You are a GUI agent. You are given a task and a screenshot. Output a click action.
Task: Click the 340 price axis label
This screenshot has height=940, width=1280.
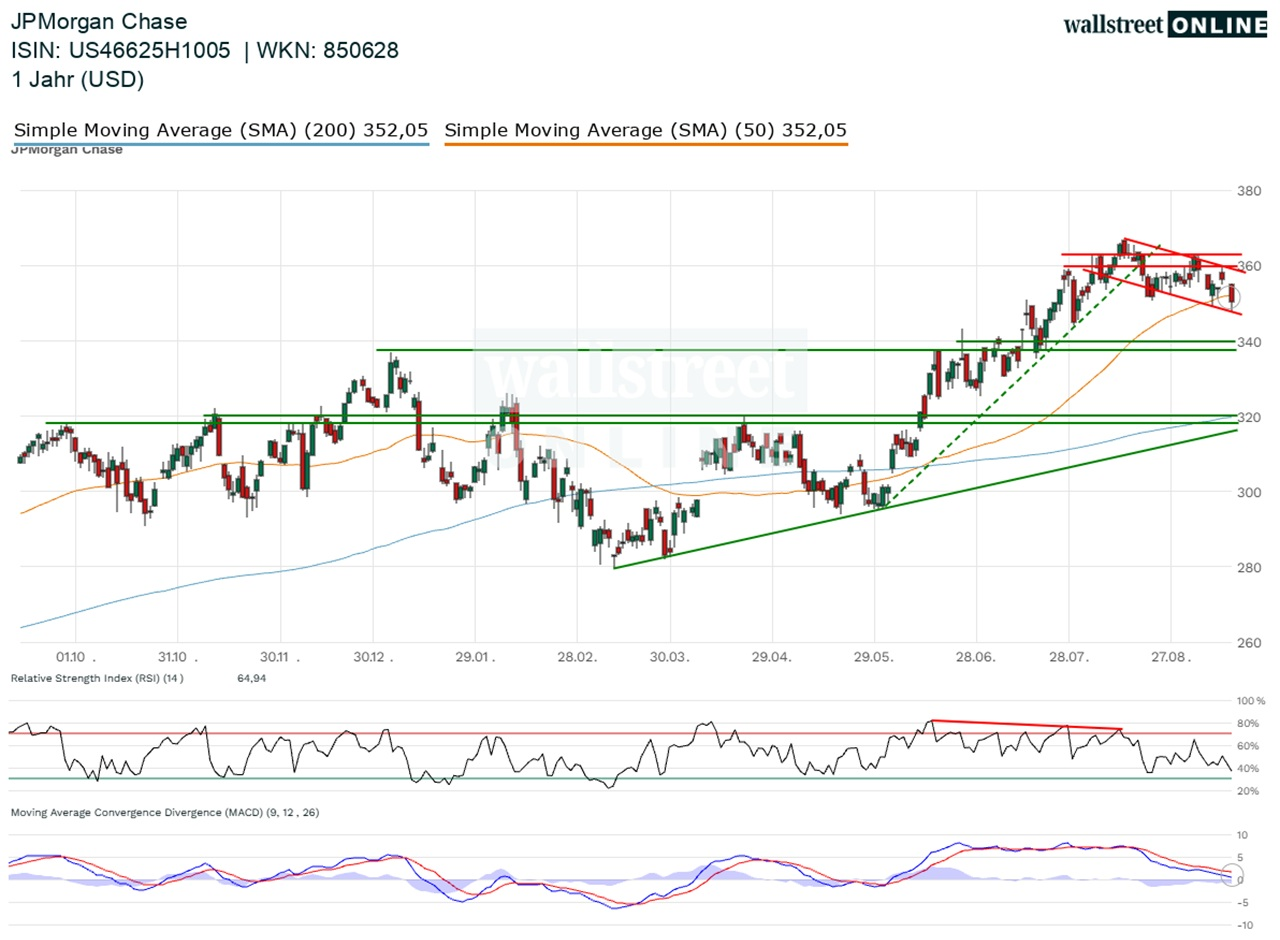point(1251,342)
